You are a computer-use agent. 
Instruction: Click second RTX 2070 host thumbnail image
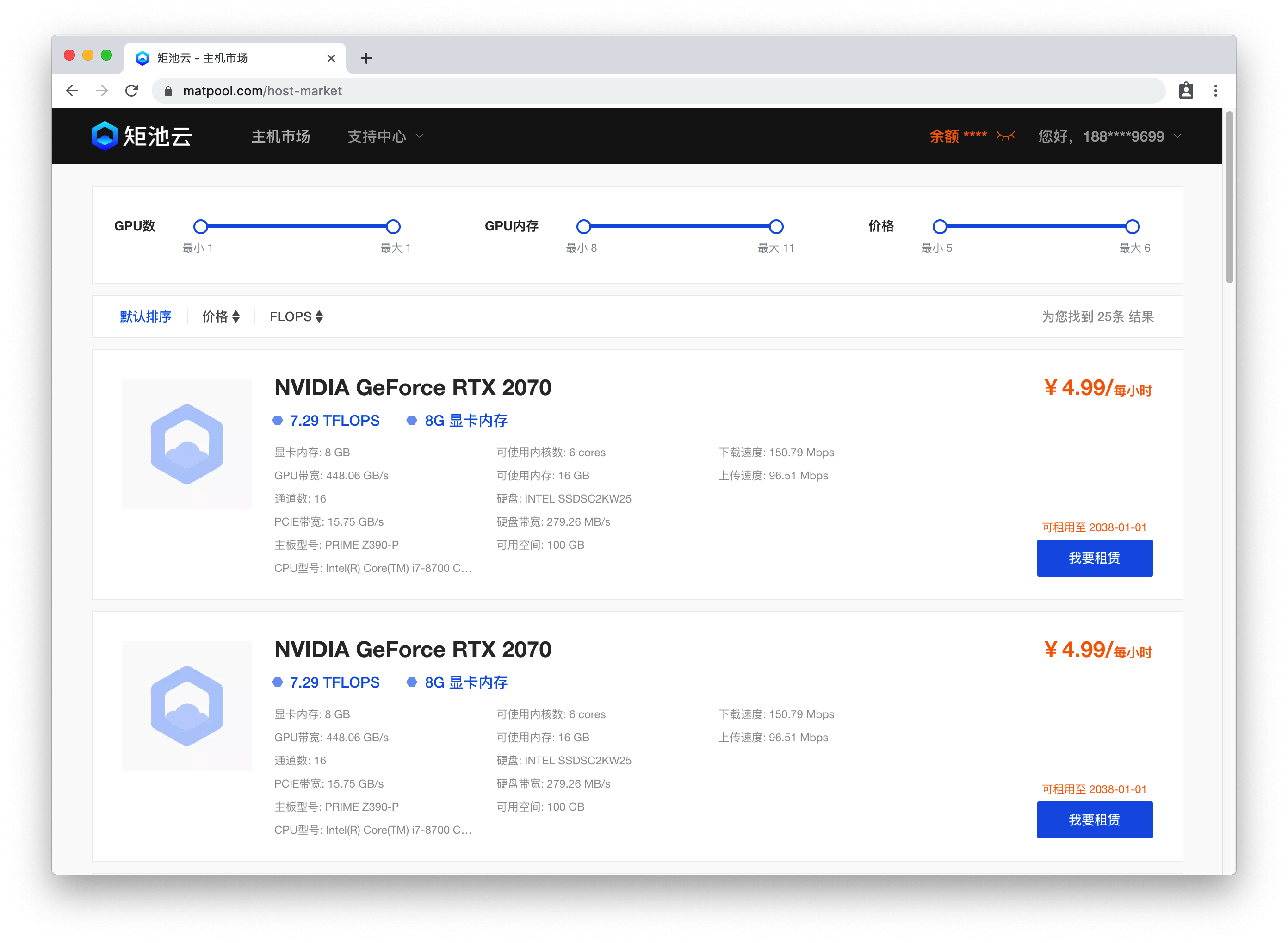186,706
